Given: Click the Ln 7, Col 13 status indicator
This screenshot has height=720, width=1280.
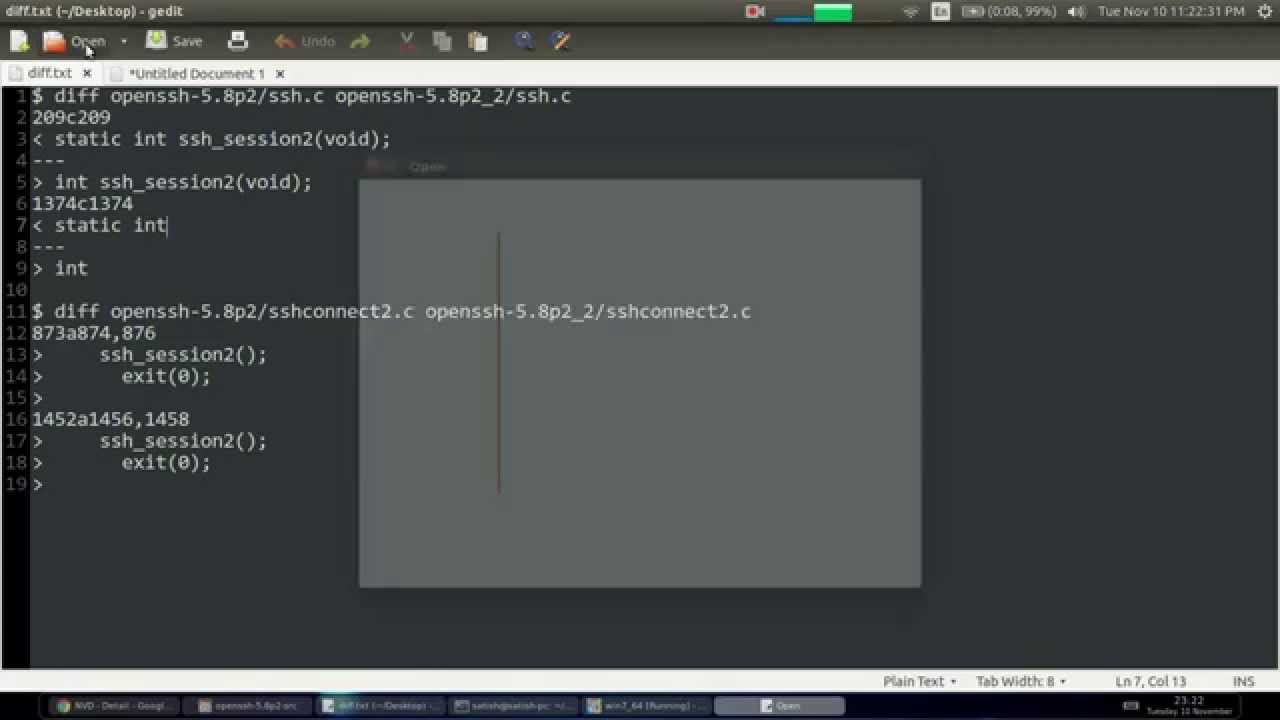Looking at the screenshot, I should [x=1150, y=681].
